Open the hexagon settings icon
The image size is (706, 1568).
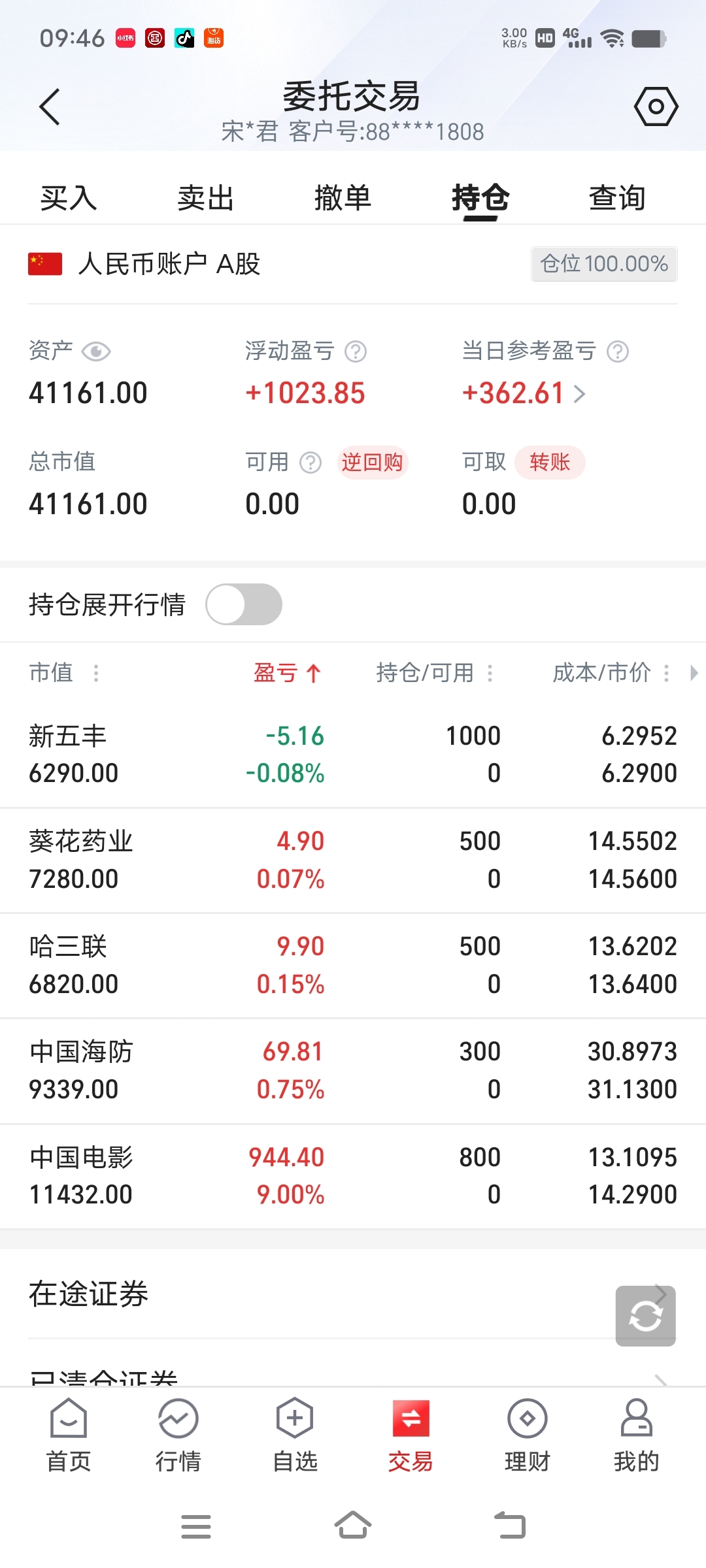[x=656, y=106]
